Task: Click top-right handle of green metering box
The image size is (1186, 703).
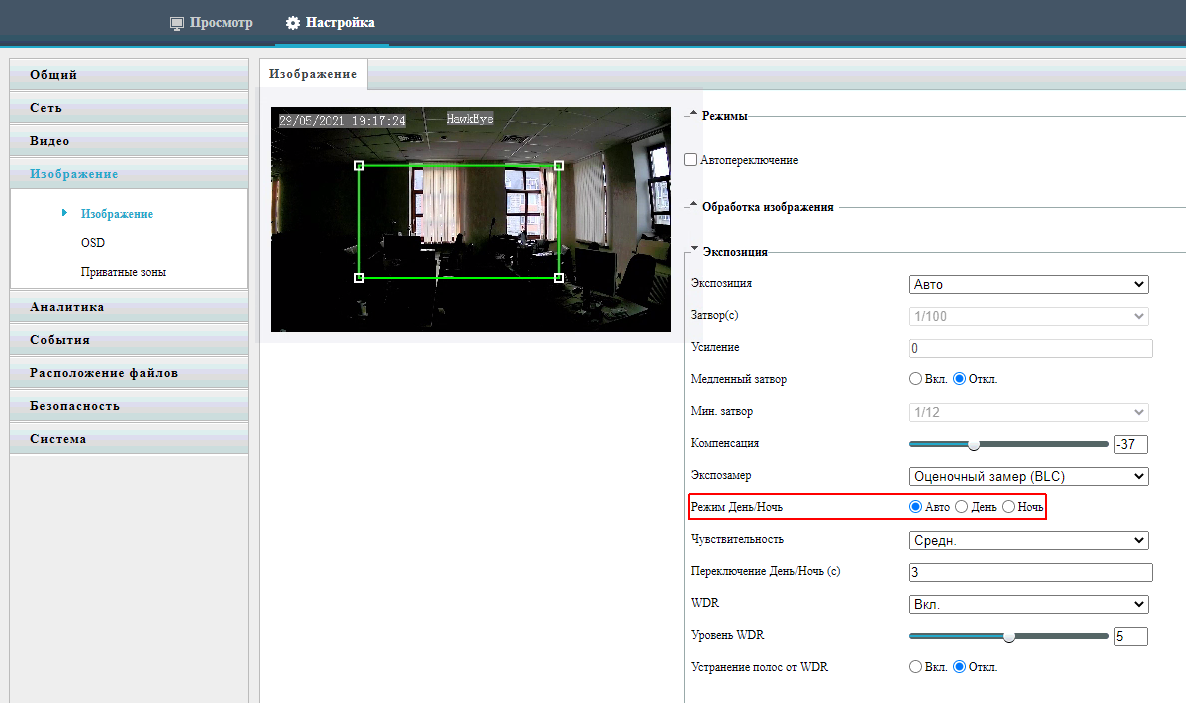Action: (559, 165)
